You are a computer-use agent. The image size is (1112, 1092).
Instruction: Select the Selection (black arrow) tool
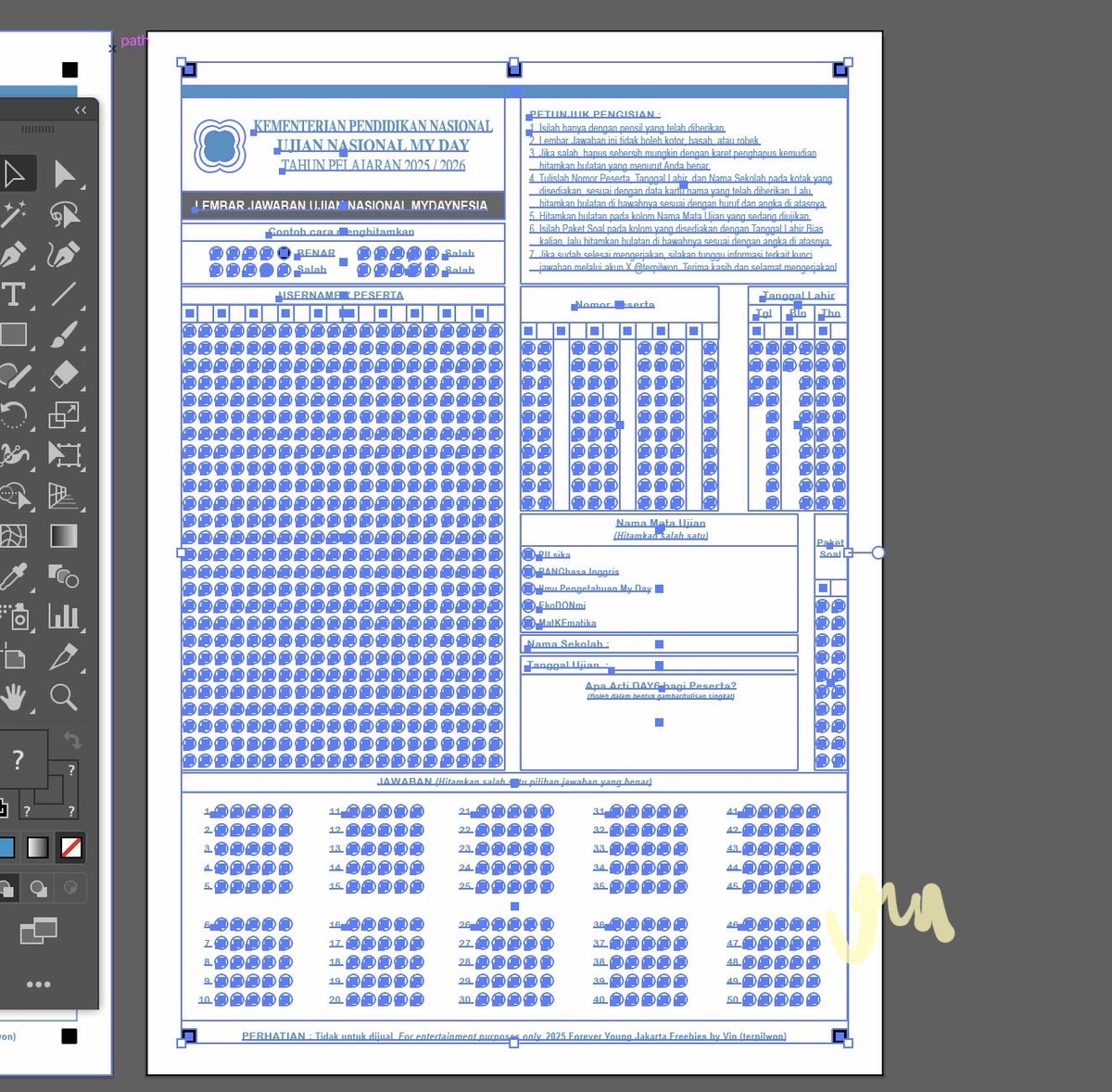[x=14, y=173]
